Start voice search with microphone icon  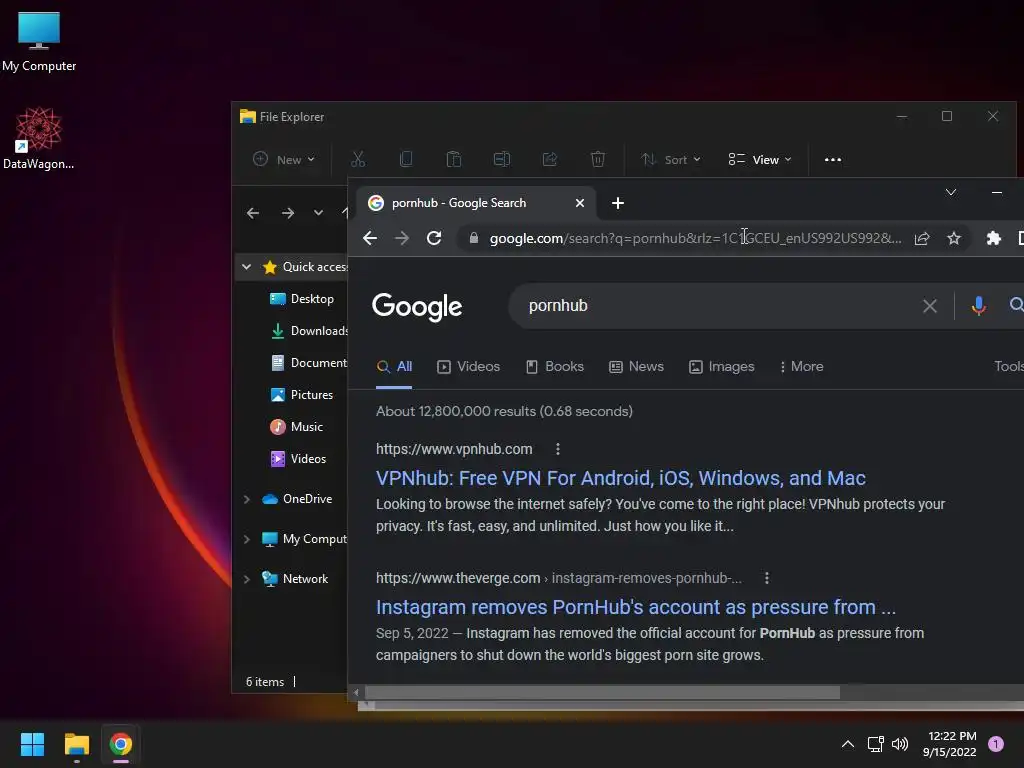[978, 306]
